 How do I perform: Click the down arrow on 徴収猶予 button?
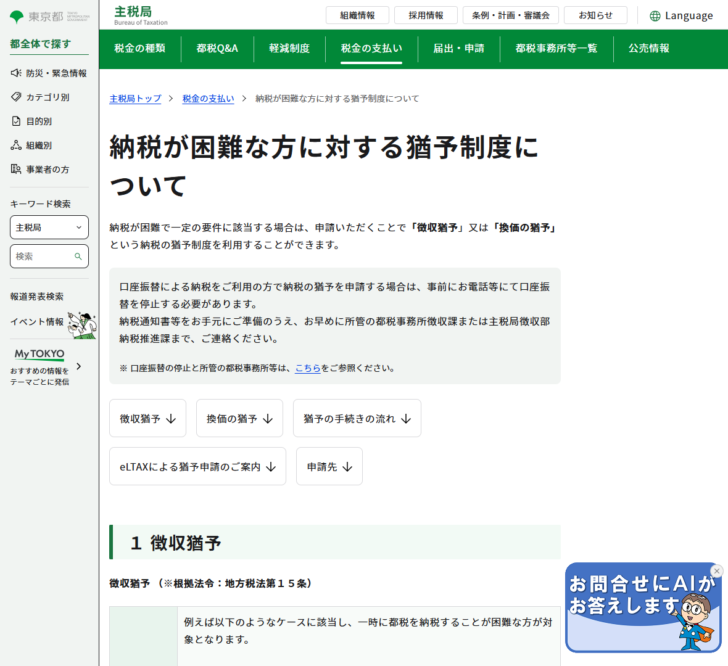171,419
